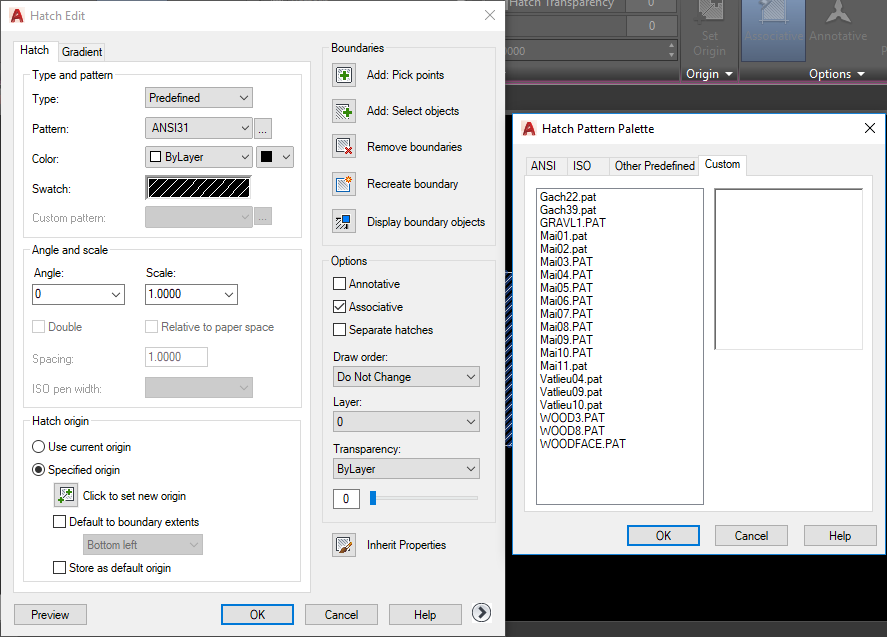Select Specified origin radio button
The image size is (887, 637).
pyautogui.click(x=38, y=470)
